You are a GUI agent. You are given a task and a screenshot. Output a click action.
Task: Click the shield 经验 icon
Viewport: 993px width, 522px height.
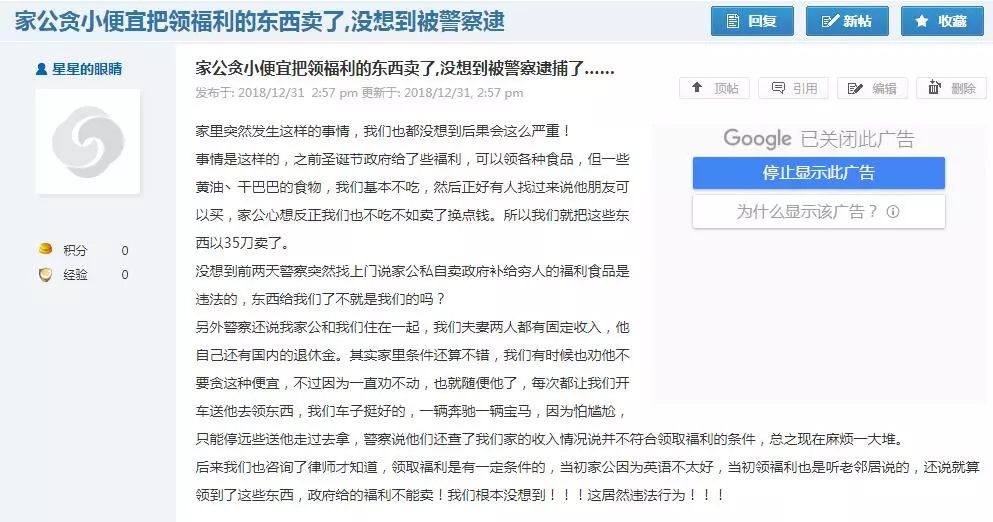[46, 274]
